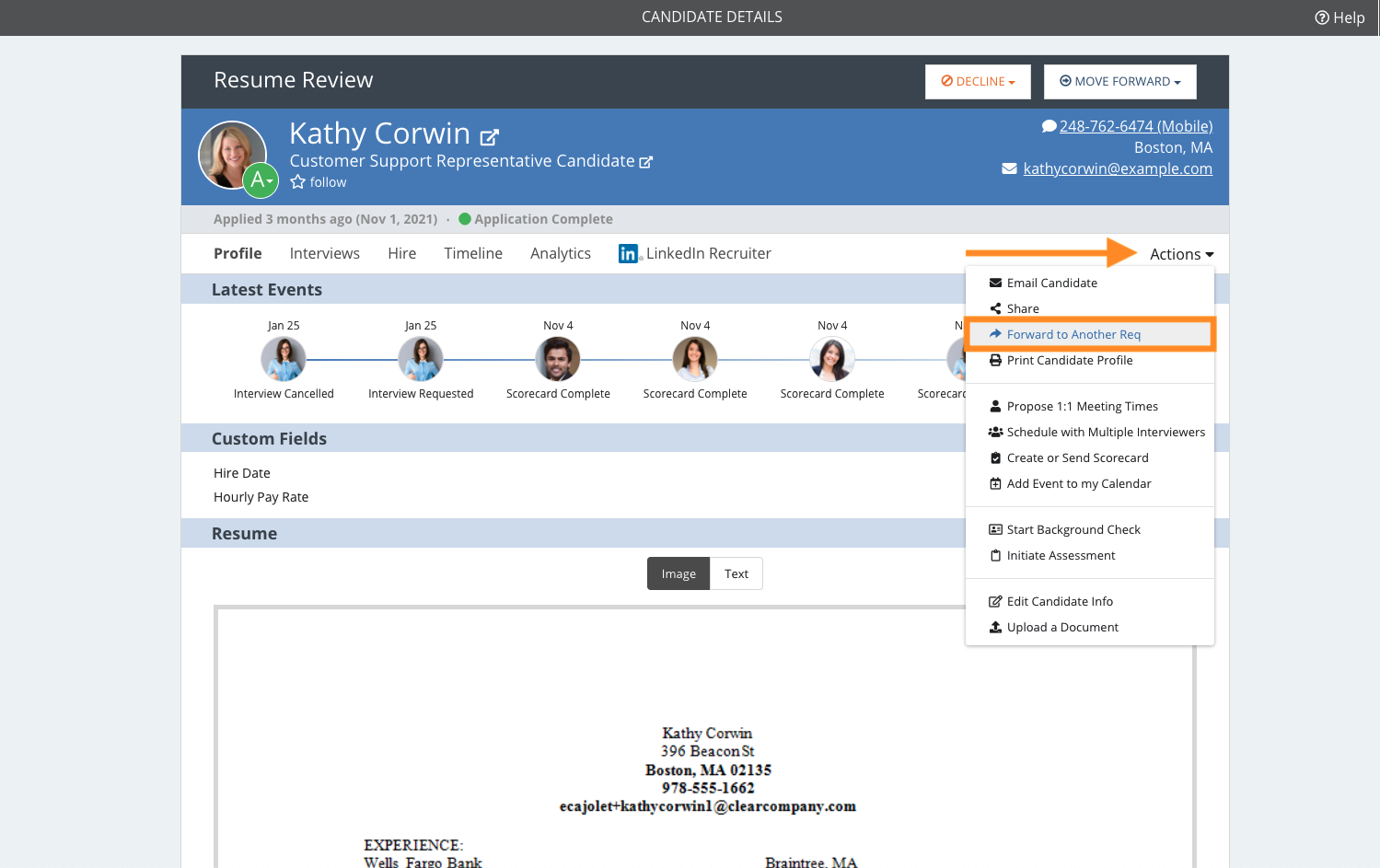Click the envelope icon beside the email address
Image resolution: width=1380 pixels, height=868 pixels.
click(1009, 169)
